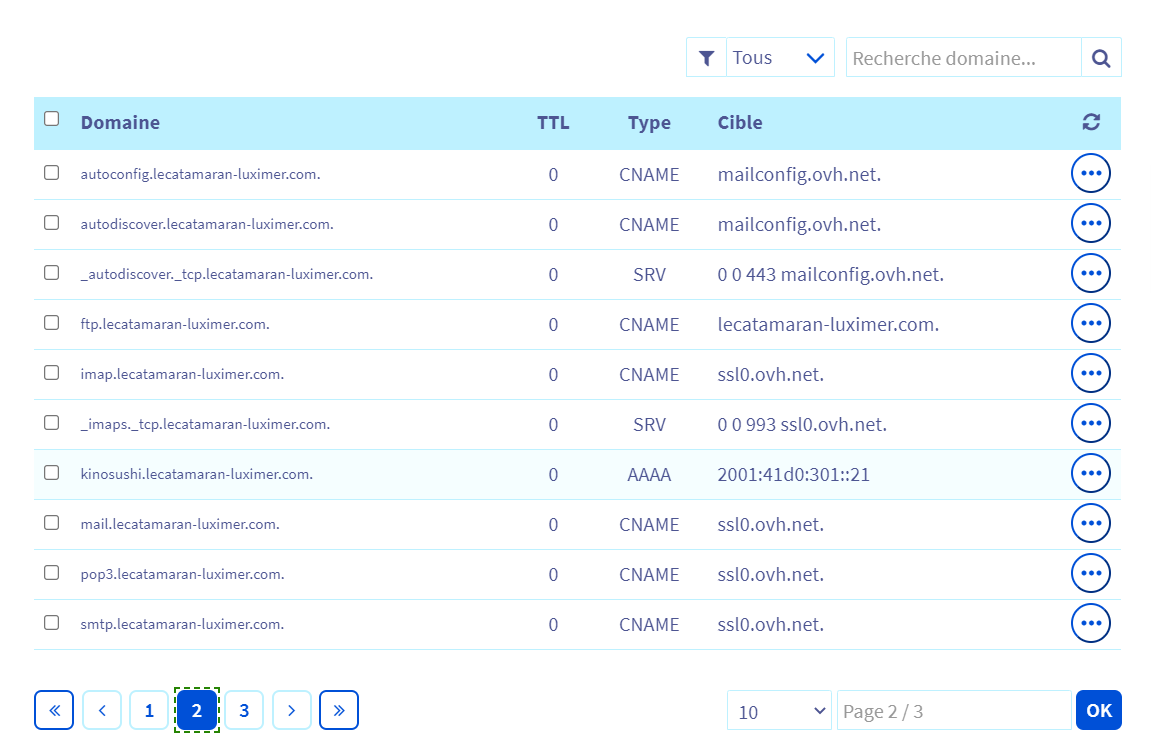Open actions menu for ftp.lecatamaran-luximer.com record

(1090, 323)
